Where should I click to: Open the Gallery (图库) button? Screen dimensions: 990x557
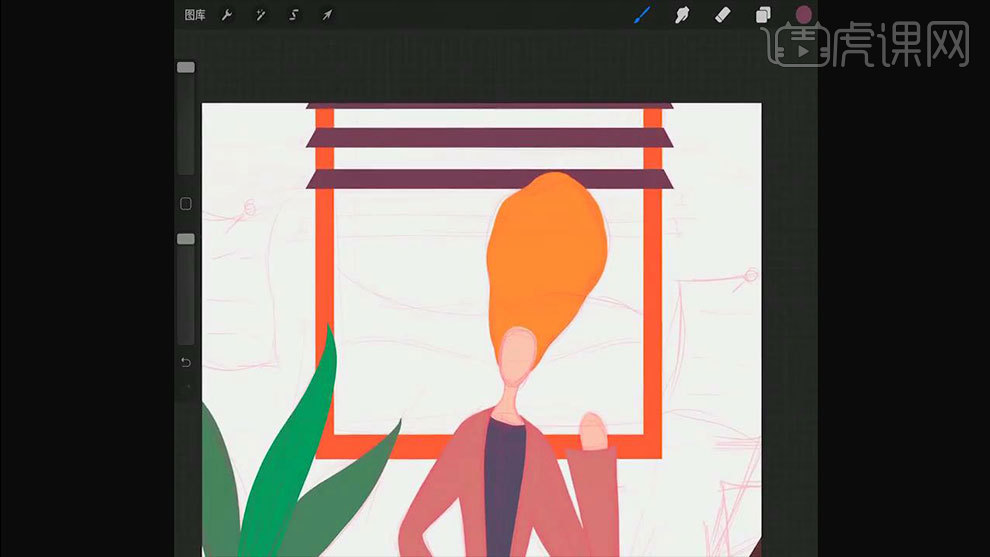(194, 15)
